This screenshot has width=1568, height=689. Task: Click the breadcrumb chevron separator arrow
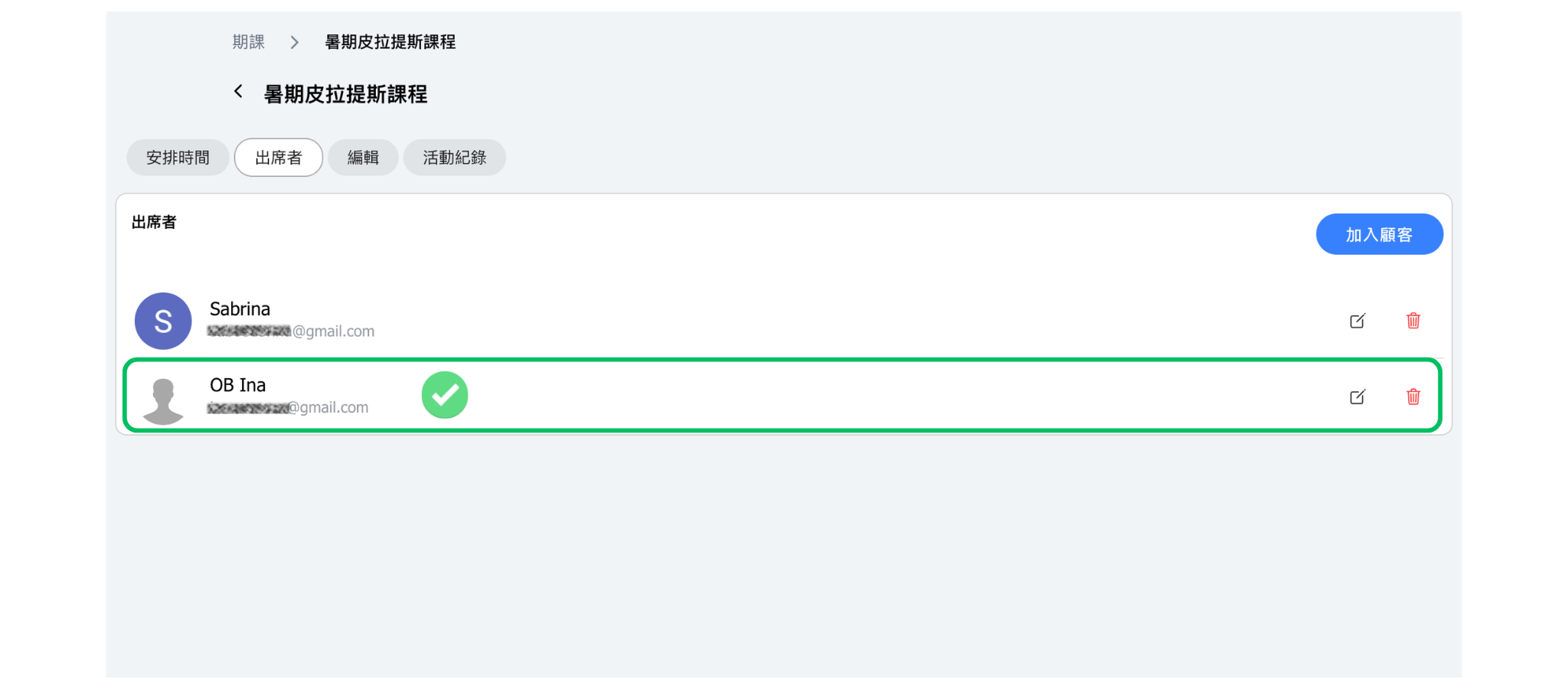(x=295, y=42)
